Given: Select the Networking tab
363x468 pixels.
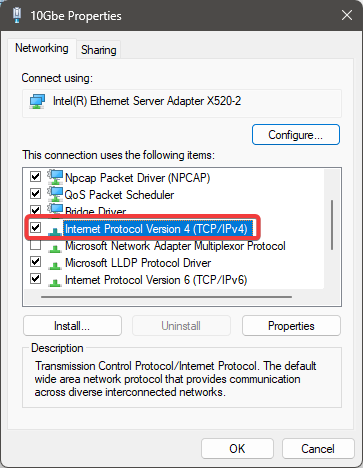Looking at the screenshot, I should 42,48.
